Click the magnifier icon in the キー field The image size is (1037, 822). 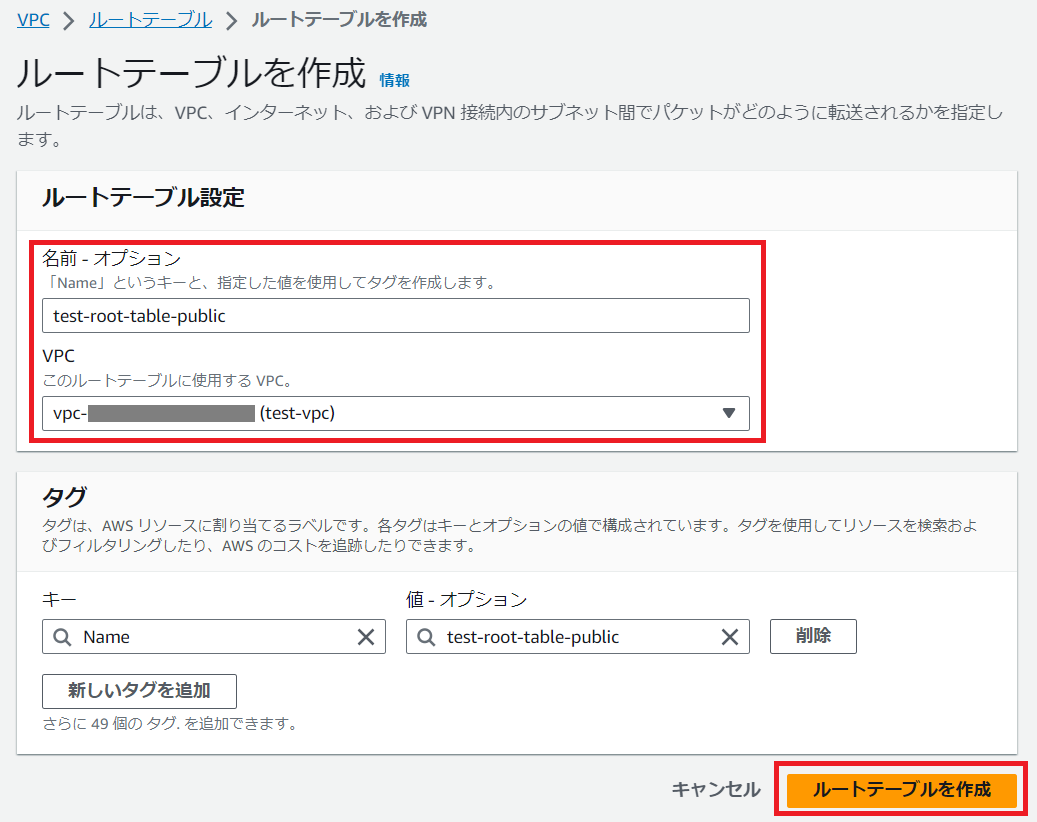[62, 637]
